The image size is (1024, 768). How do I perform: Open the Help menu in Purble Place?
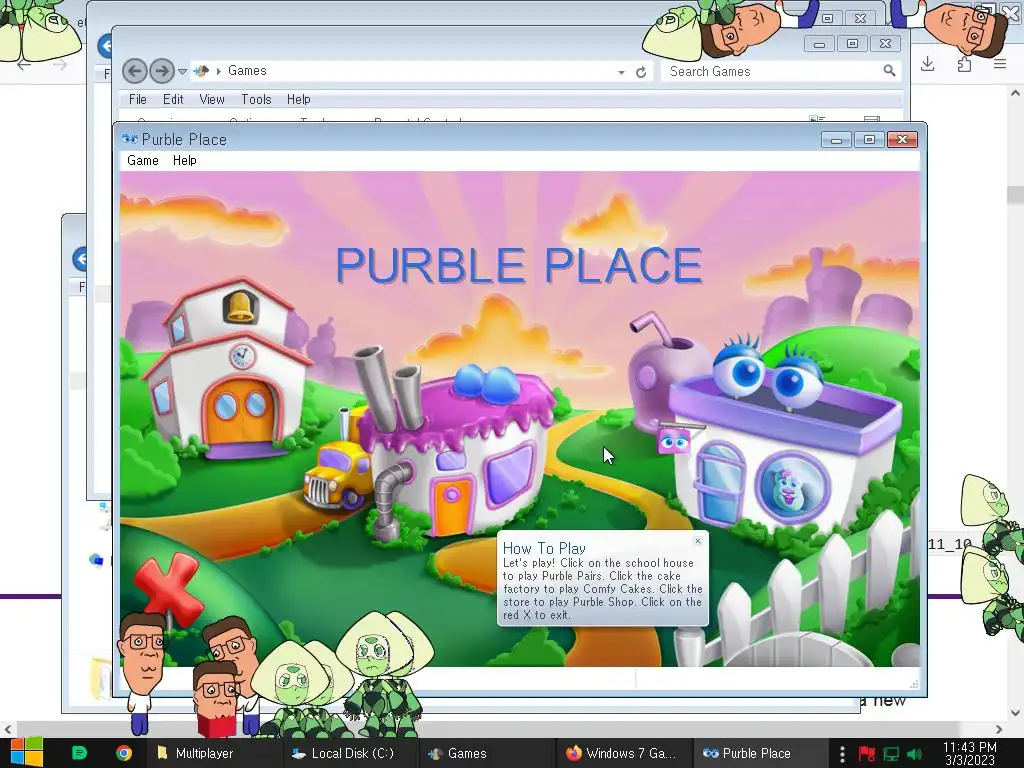pos(184,161)
